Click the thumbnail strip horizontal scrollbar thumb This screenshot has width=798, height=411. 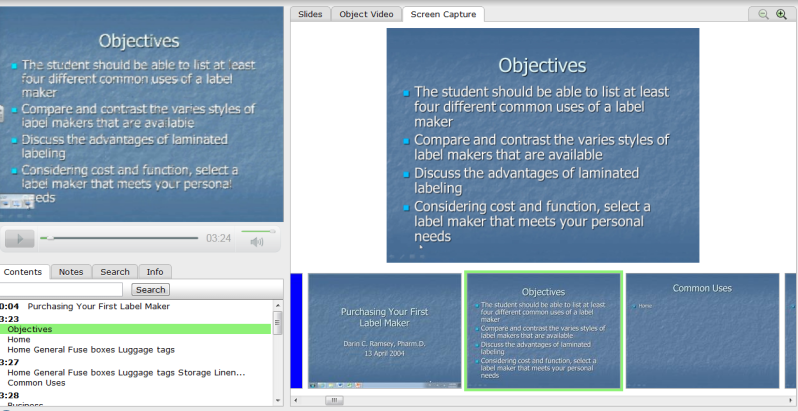click(334, 400)
